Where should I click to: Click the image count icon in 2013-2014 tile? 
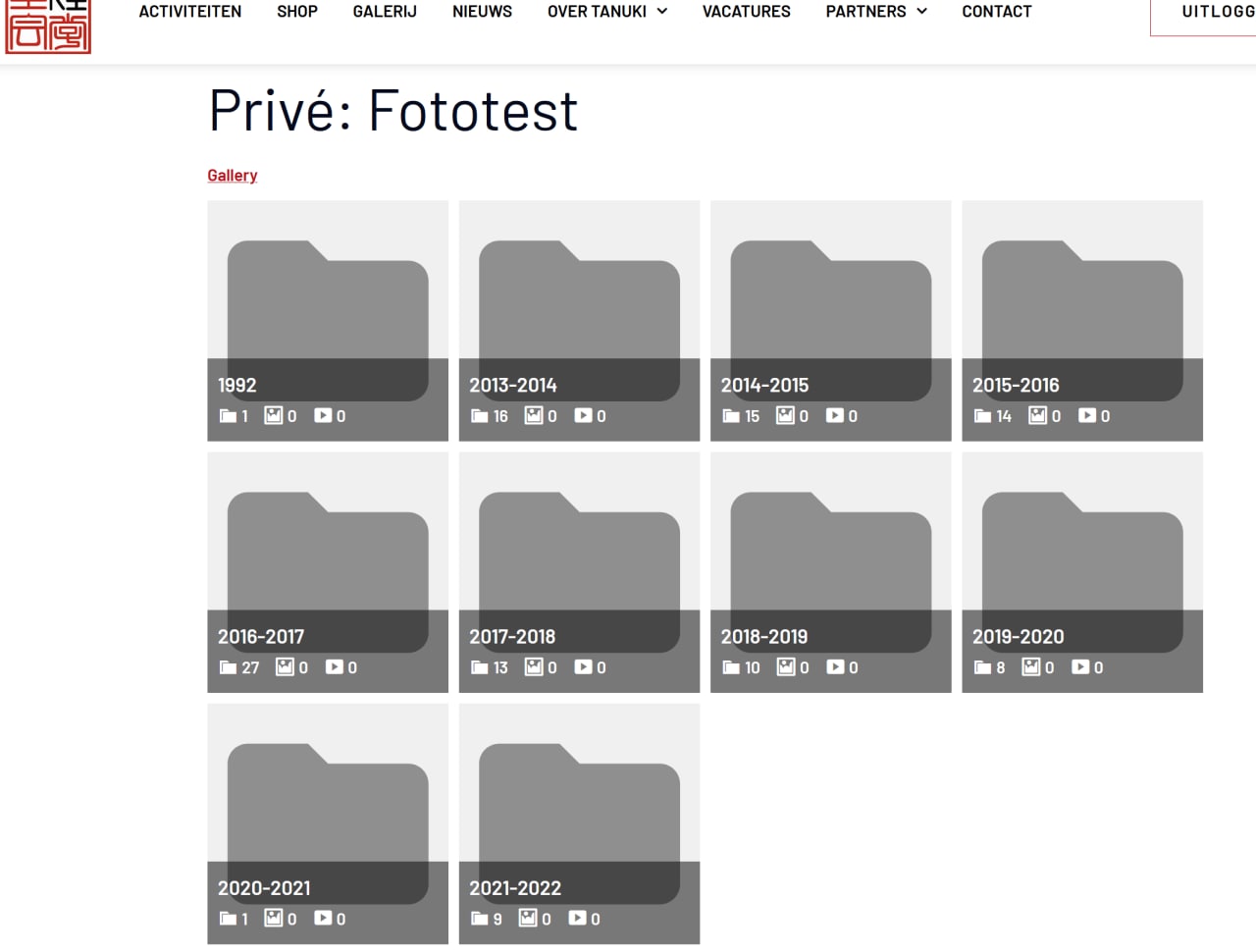pyautogui.click(x=534, y=416)
